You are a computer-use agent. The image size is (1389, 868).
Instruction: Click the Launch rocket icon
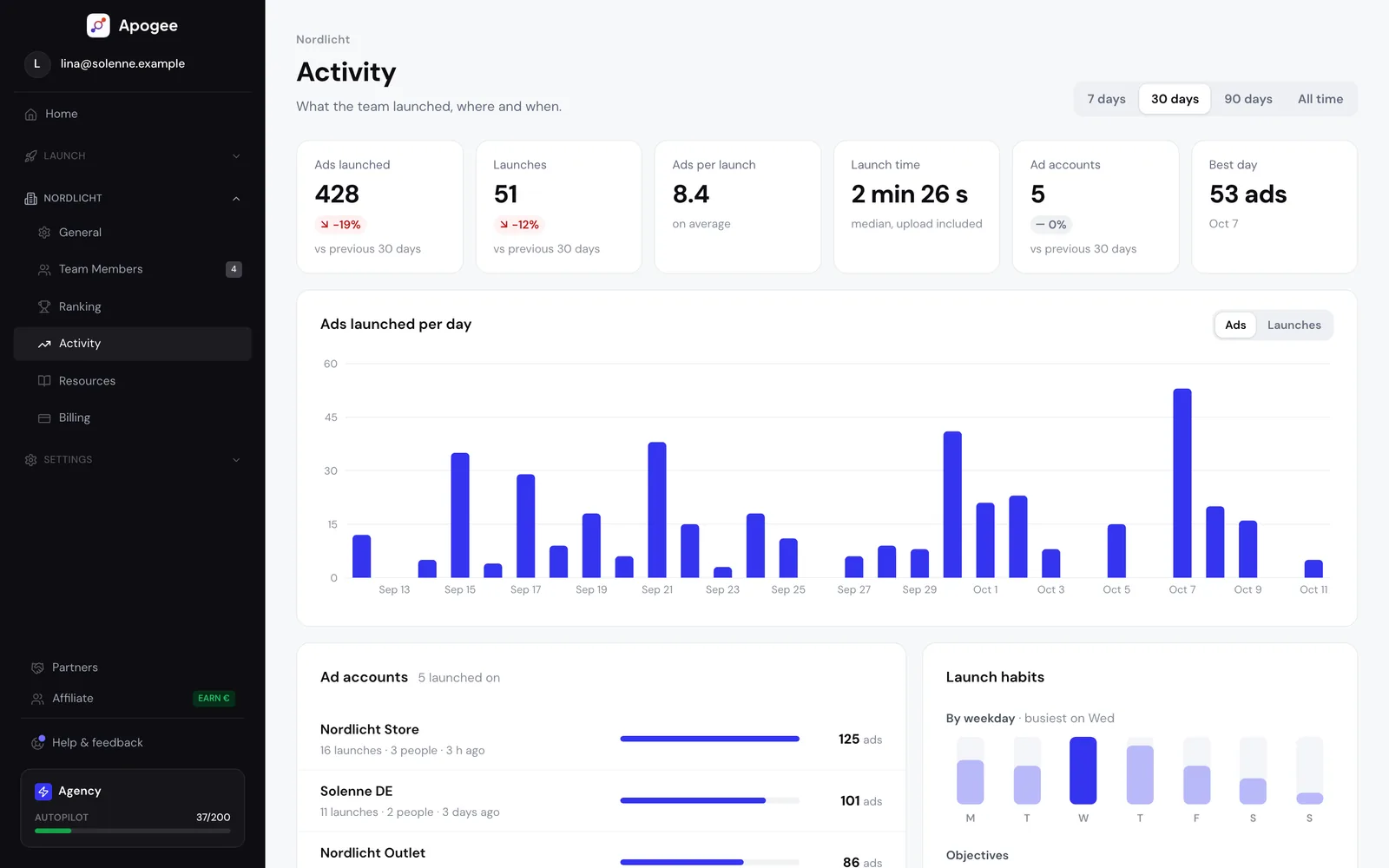tap(31, 156)
